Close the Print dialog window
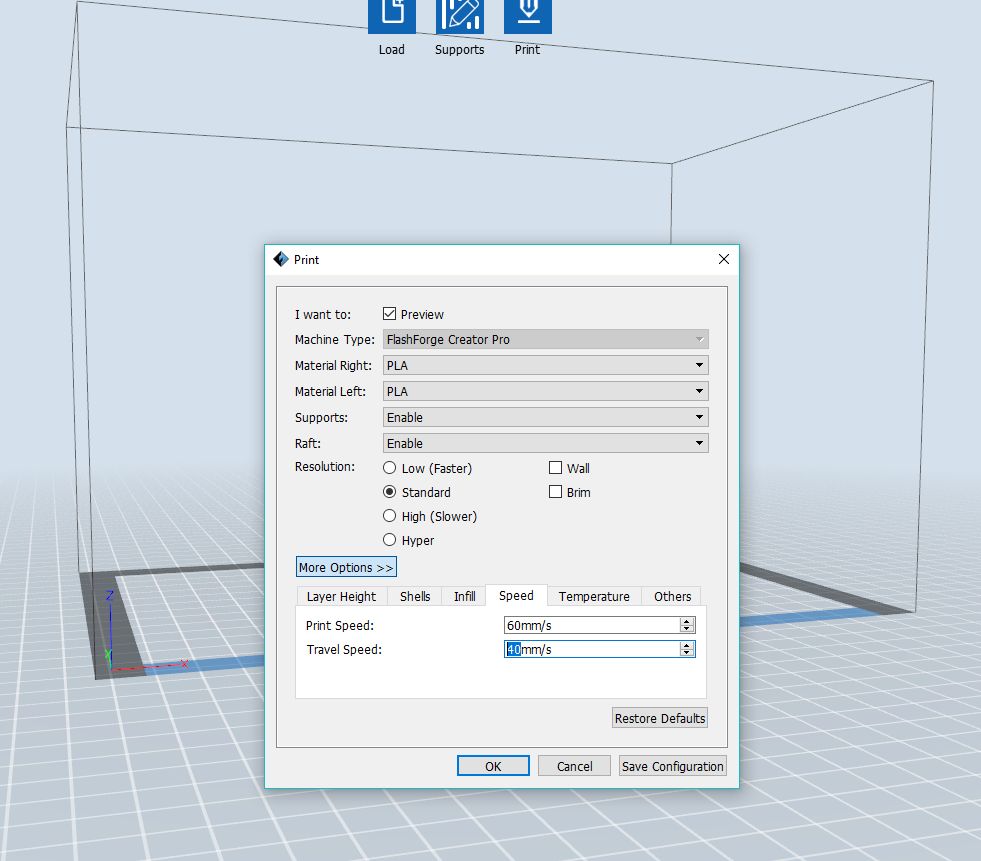981x861 pixels. tap(724, 259)
